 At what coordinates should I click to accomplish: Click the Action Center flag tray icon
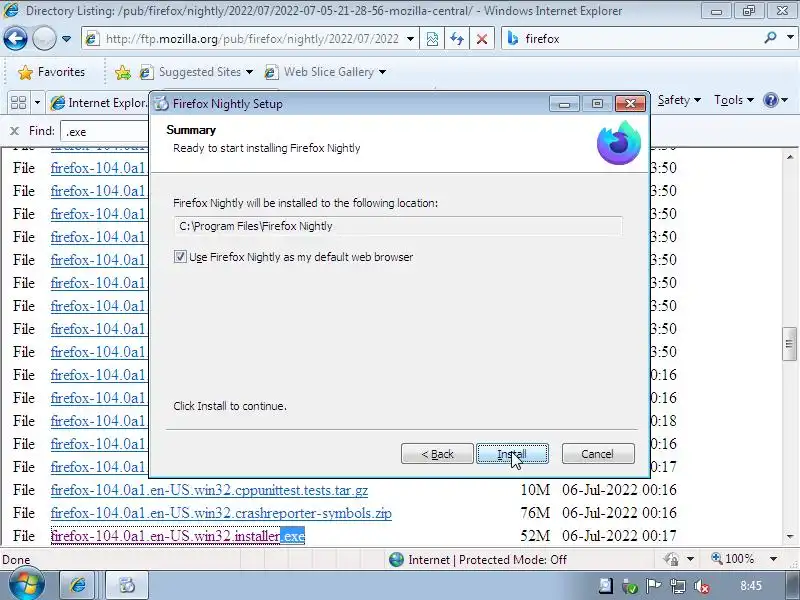[x=653, y=586]
